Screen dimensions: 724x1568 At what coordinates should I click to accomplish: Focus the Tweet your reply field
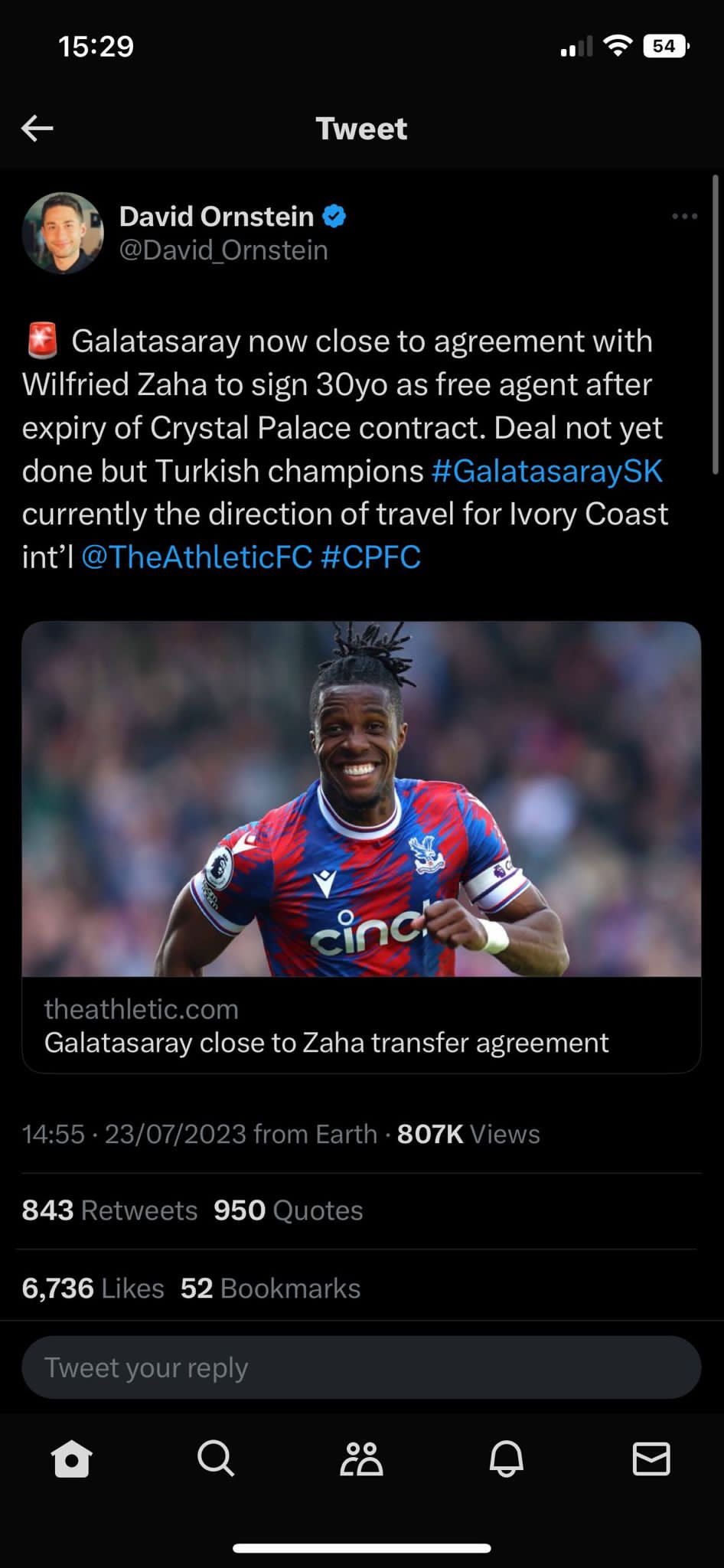pos(361,1367)
